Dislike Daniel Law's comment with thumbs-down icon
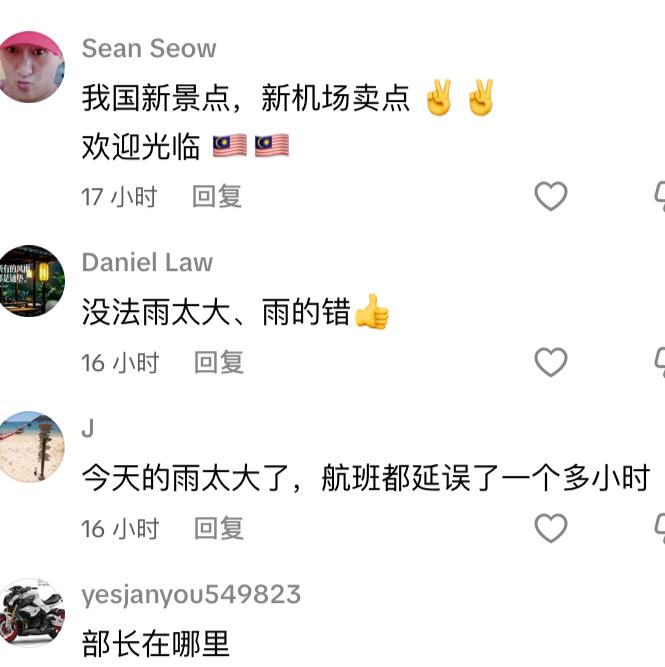The width and height of the screenshot is (665, 667). (x=660, y=362)
